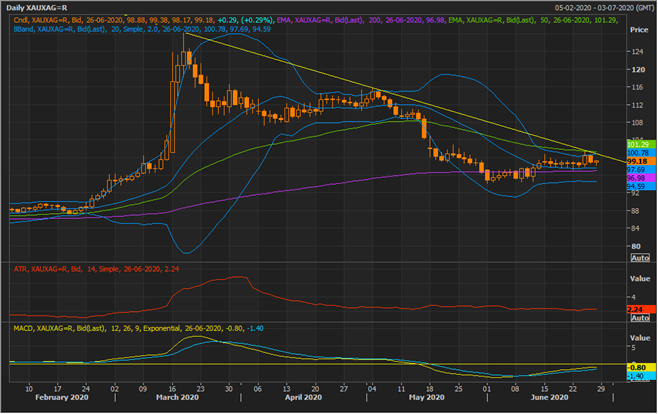Click the 'May 2020' month label
Viewport: 658px width, 414px height.
click(x=427, y=397)
